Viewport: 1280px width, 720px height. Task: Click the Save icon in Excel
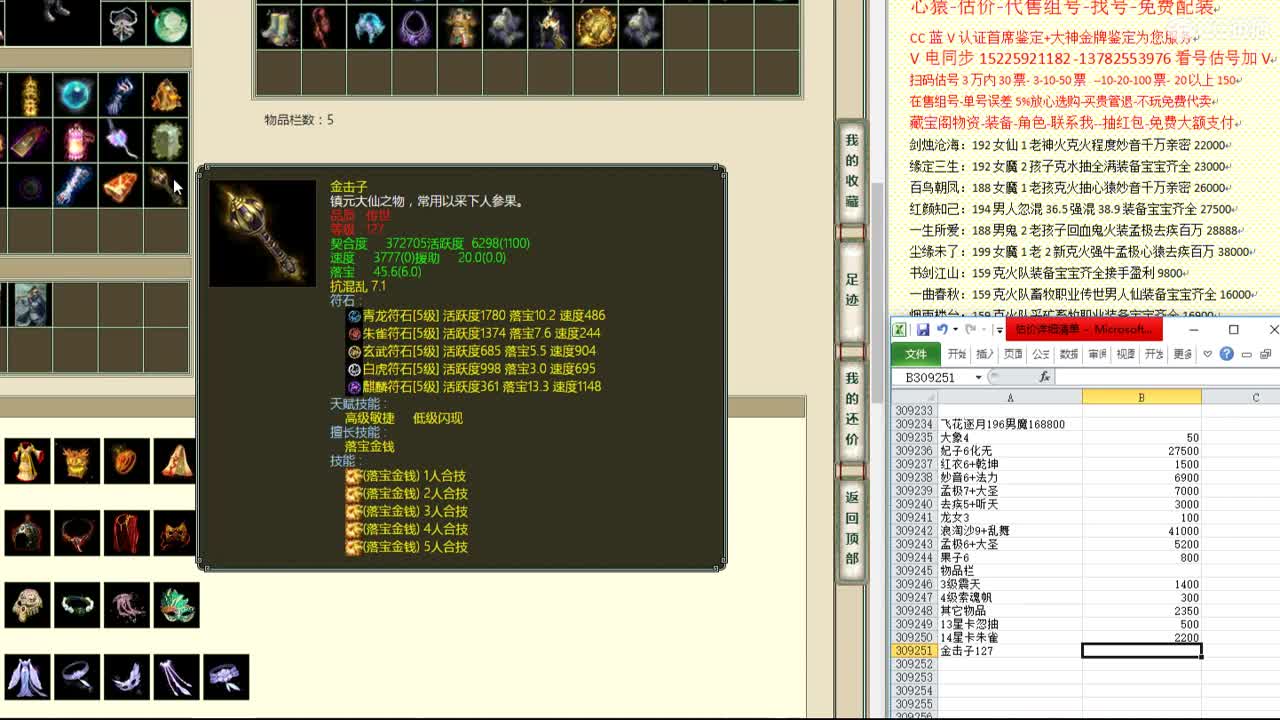pyautogui.click(x=924, y=329)
